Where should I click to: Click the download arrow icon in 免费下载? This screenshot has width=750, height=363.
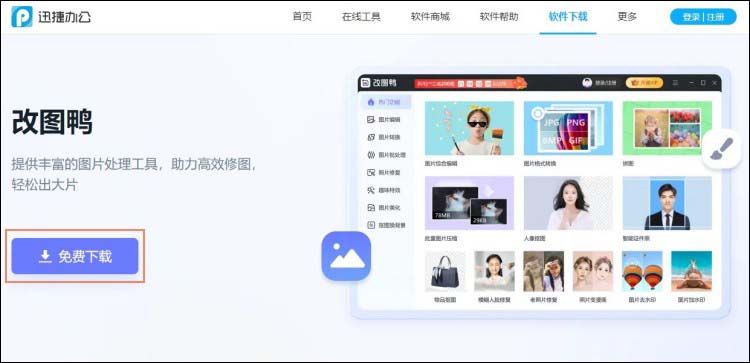(x=45, y=256)
